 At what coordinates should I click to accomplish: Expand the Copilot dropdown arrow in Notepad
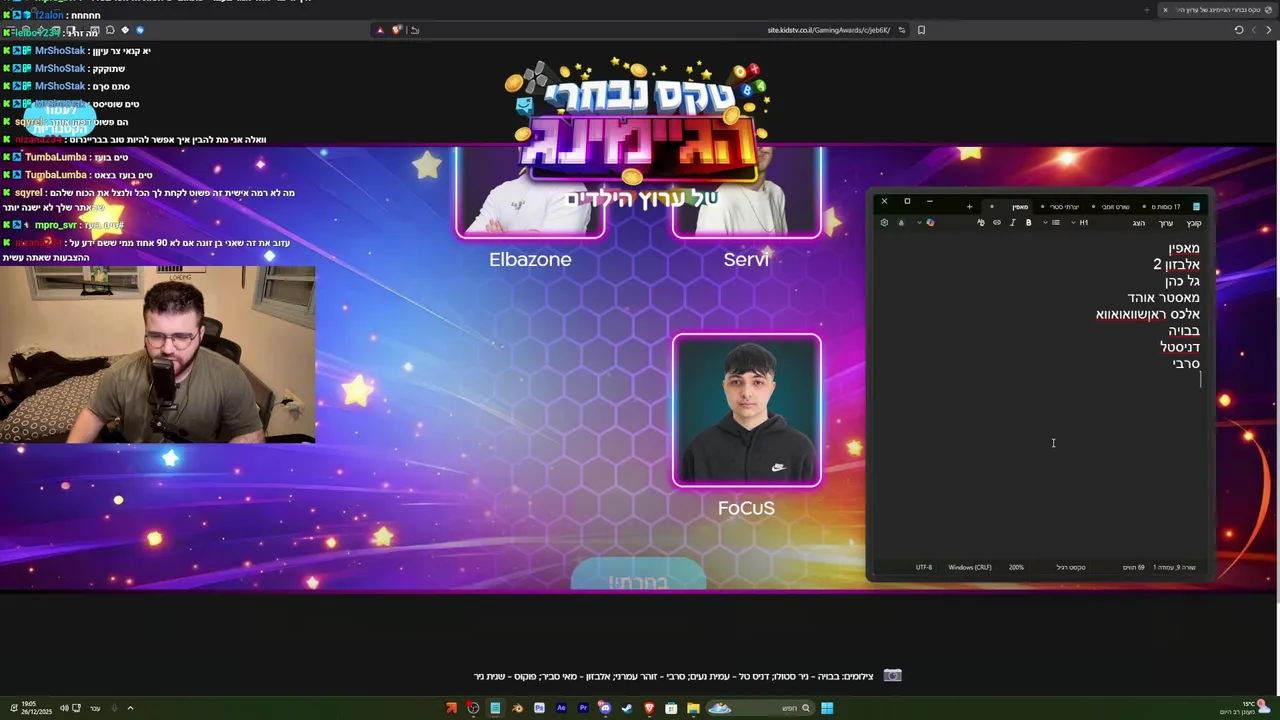[919, 222]
